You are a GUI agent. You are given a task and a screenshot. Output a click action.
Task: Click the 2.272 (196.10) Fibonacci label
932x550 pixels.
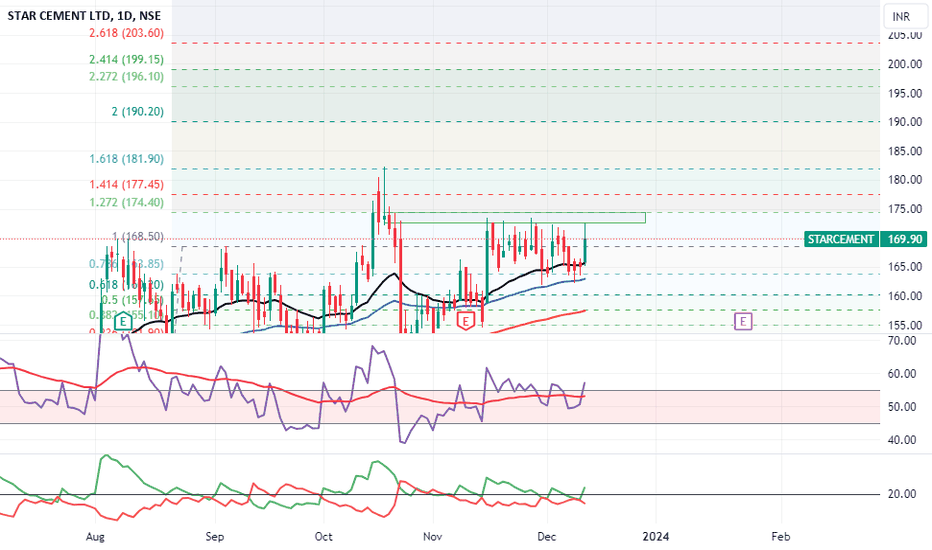(127, 77)
